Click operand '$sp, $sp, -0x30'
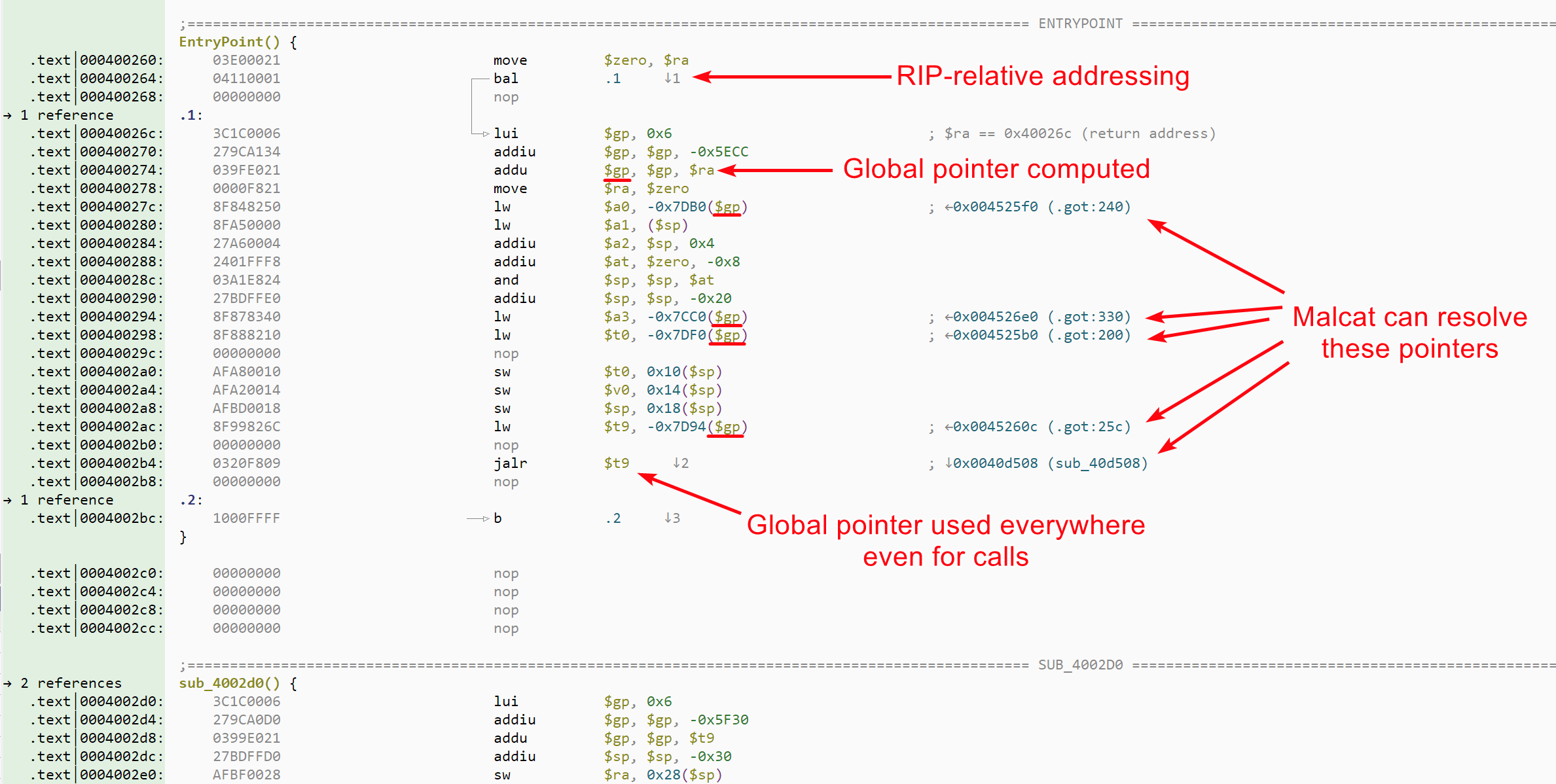Viewport: 1556px width, 784px height. pos(668,757)
